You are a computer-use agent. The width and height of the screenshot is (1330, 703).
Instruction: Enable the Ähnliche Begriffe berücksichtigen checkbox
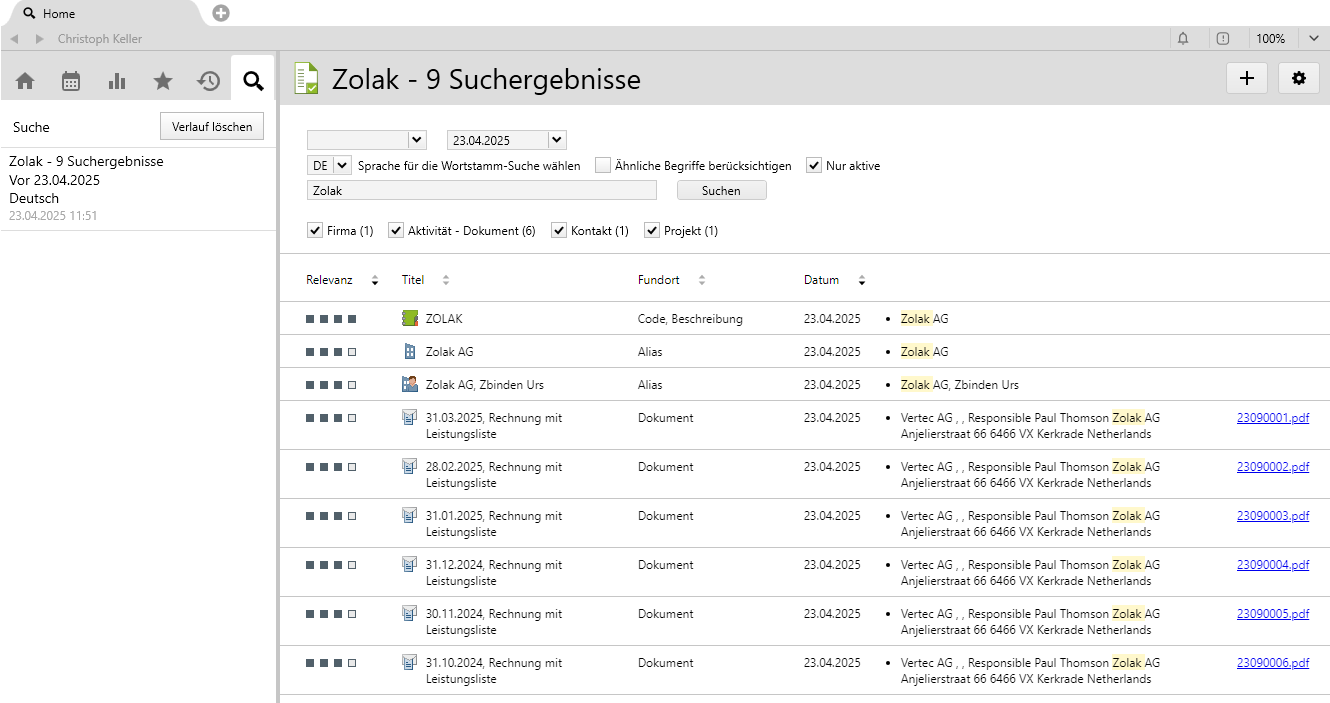(x=603, y=166)
